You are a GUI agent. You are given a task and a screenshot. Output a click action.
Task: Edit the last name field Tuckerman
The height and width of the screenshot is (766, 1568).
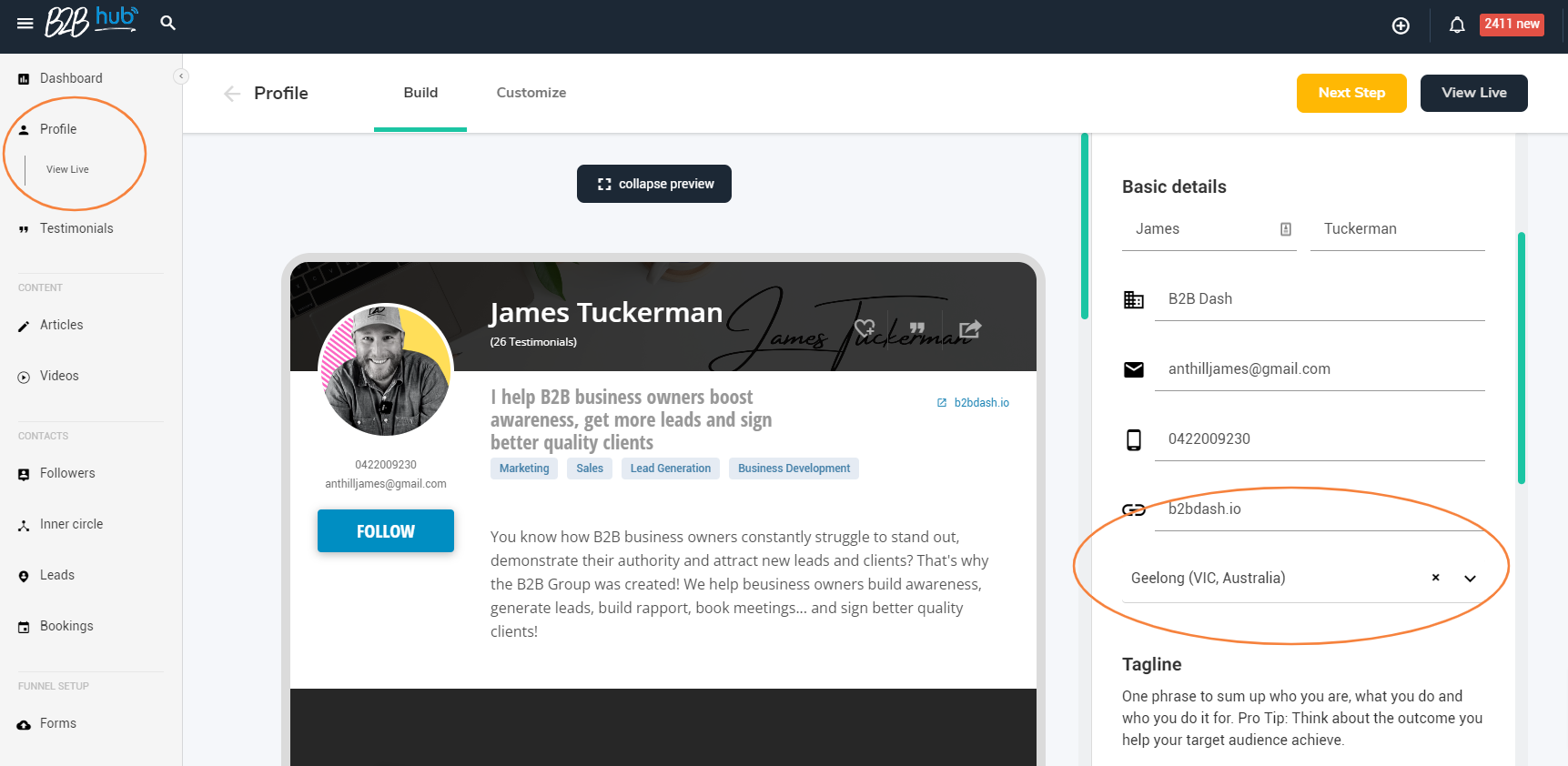(1397, 229)
